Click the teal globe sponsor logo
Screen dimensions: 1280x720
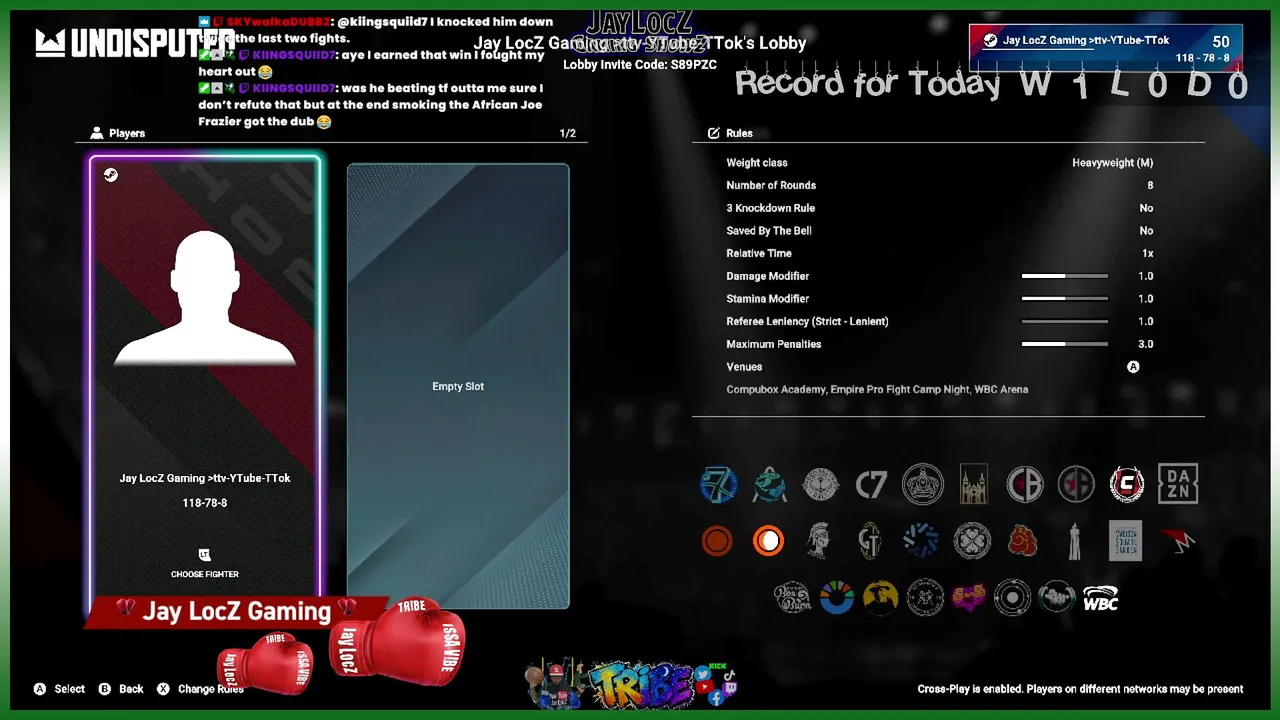(769, 485)
